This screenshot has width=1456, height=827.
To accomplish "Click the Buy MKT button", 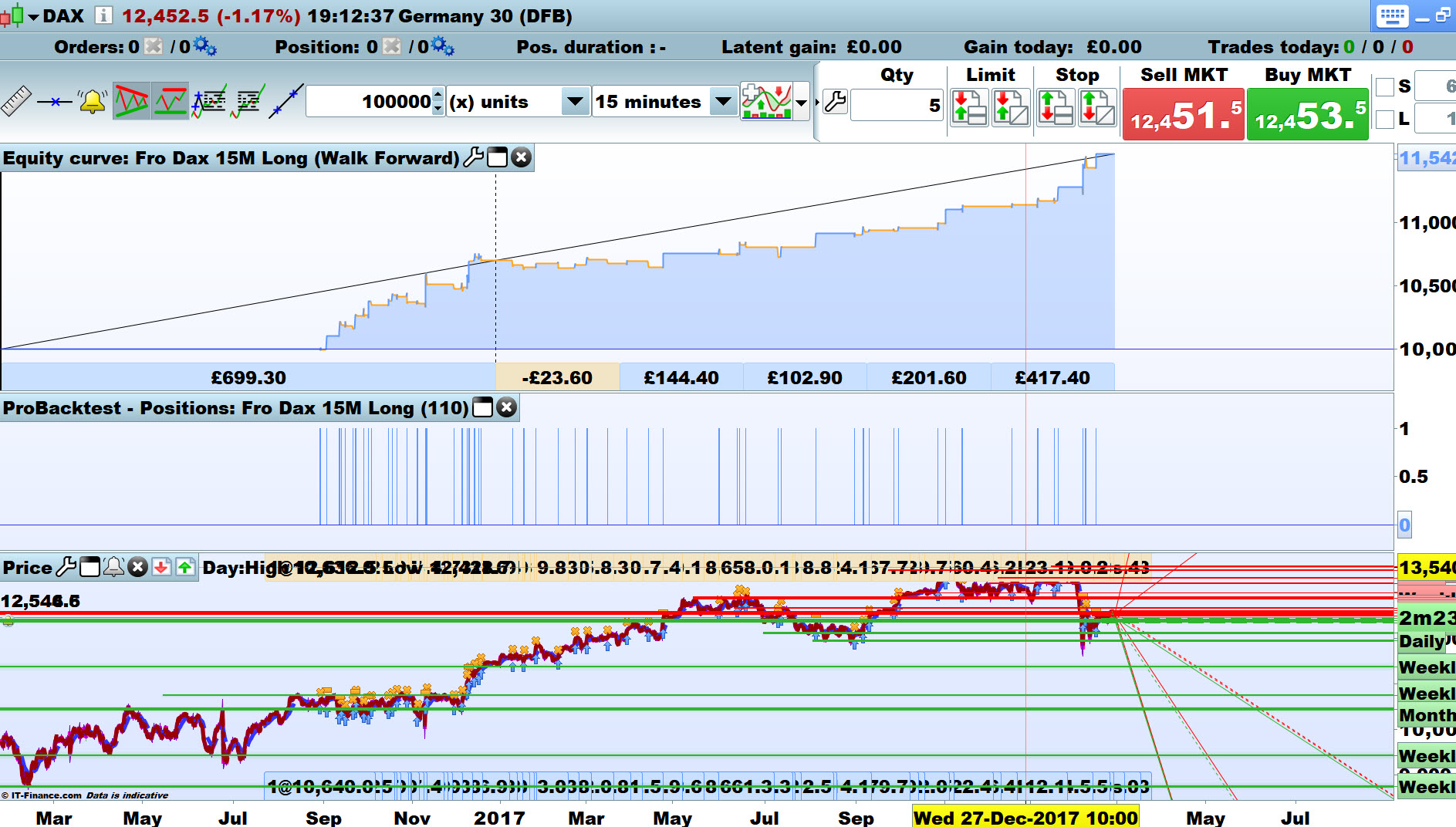I will [1308, 113].
